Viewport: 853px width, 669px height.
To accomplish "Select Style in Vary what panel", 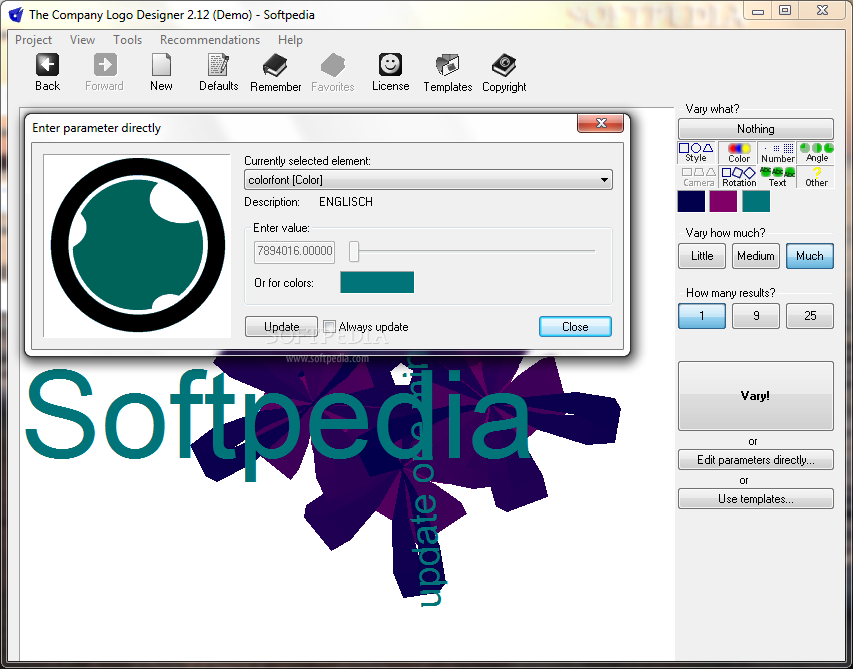I will tap(696, 152).
